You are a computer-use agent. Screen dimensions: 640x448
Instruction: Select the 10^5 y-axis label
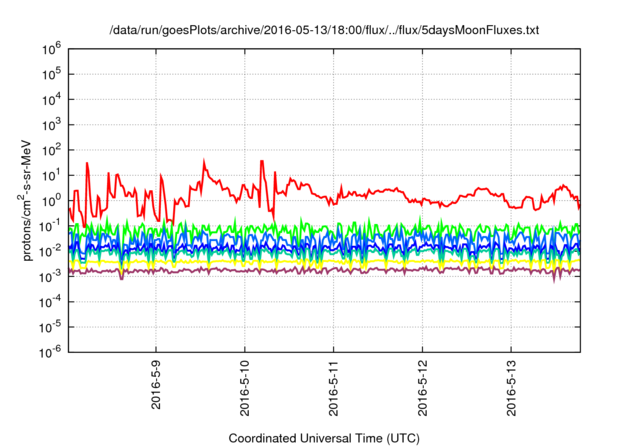51,75
